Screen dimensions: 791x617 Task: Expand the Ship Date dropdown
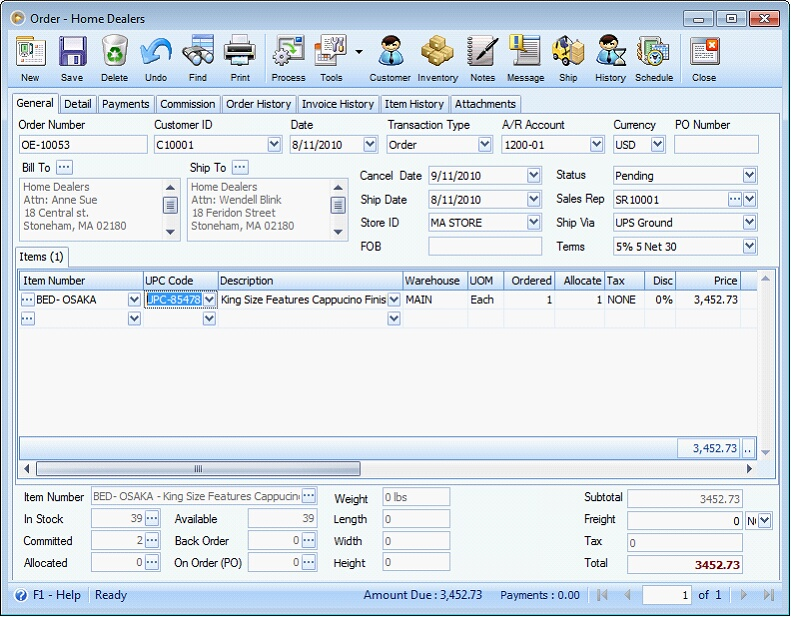coord(534,199)
